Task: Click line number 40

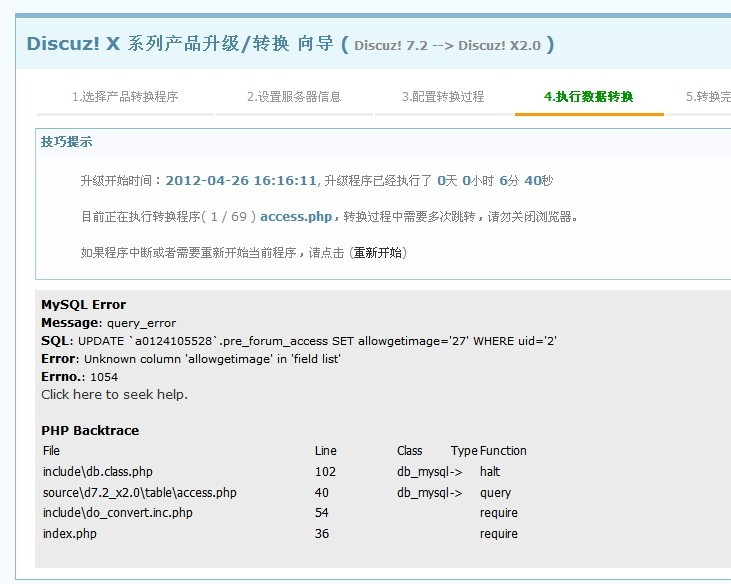Action: pyautogui.click(x=322, y=493)
